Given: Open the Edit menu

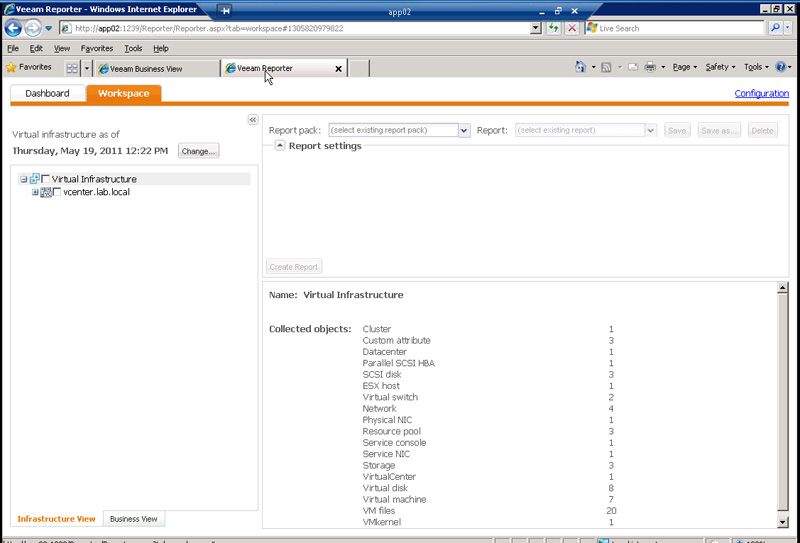Looking at the screenshot, I should 36,48.
